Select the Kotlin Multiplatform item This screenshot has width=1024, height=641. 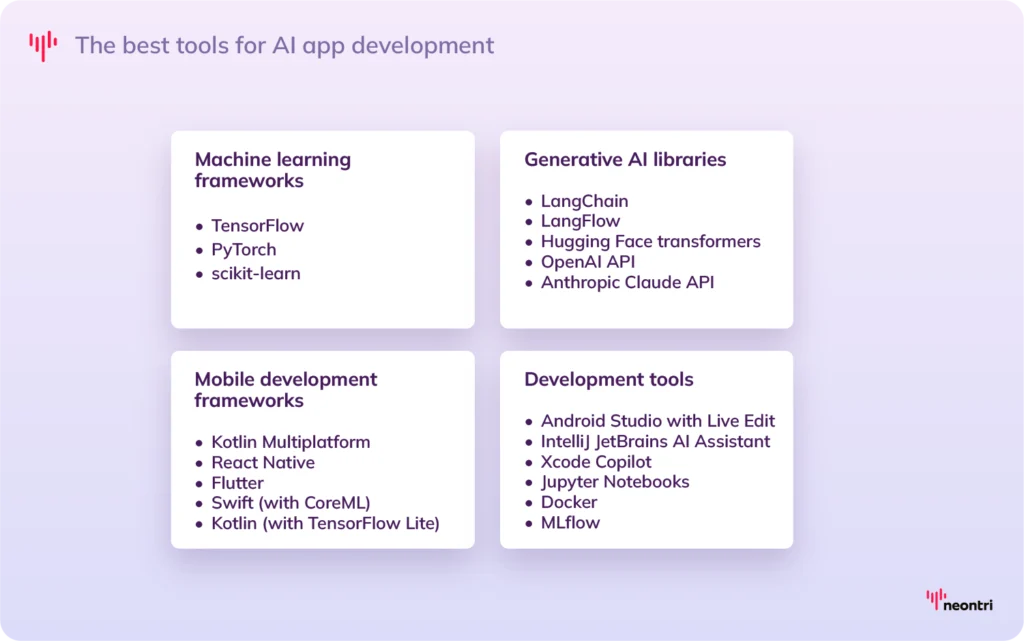click(290, 441)
